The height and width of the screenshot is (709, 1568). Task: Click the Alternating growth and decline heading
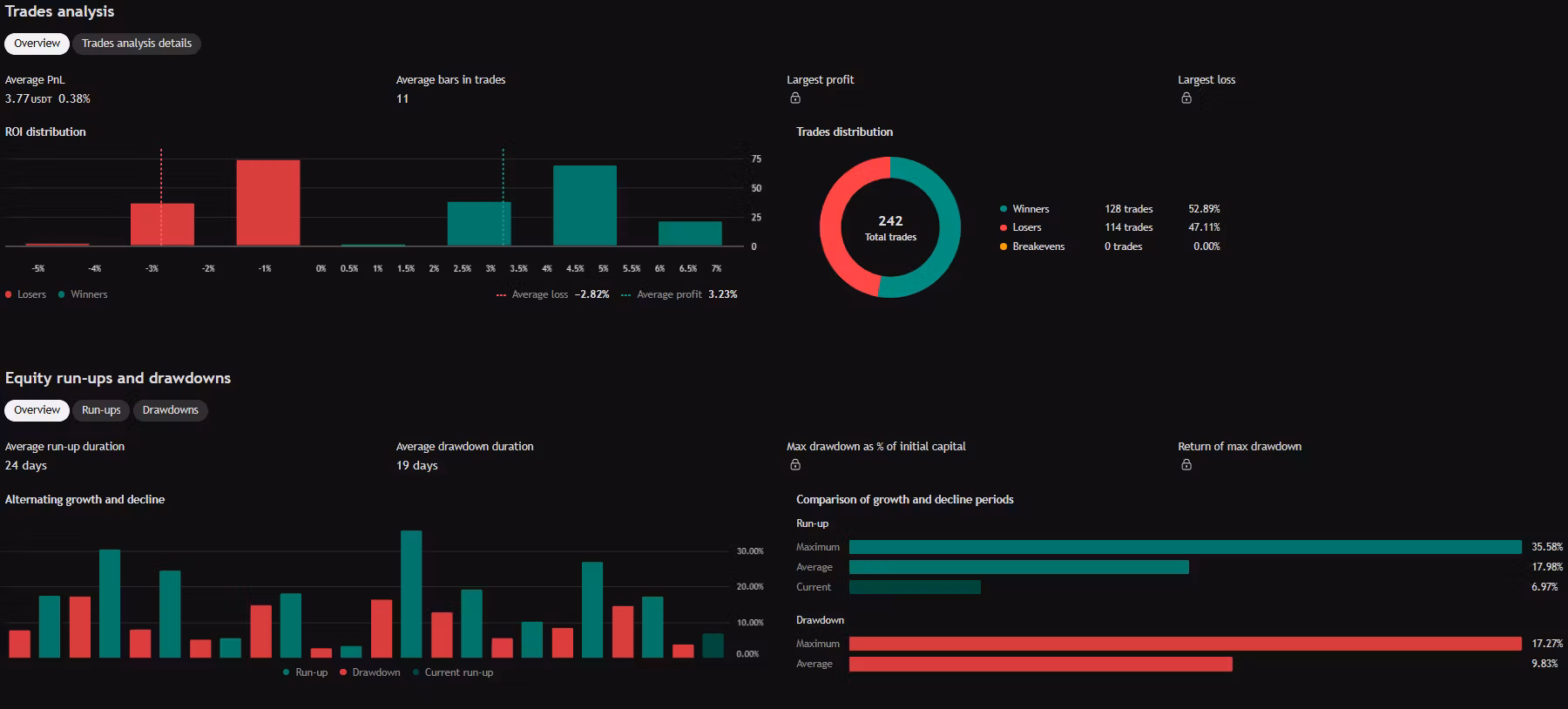(x=84, y=500)
